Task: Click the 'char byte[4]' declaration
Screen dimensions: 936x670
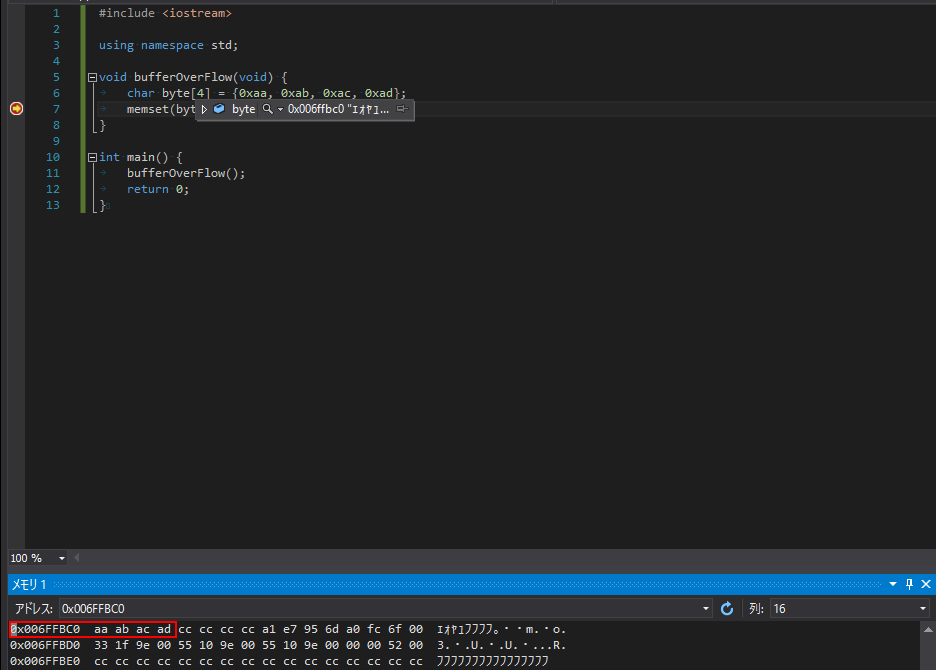Action: click(168, 93)
